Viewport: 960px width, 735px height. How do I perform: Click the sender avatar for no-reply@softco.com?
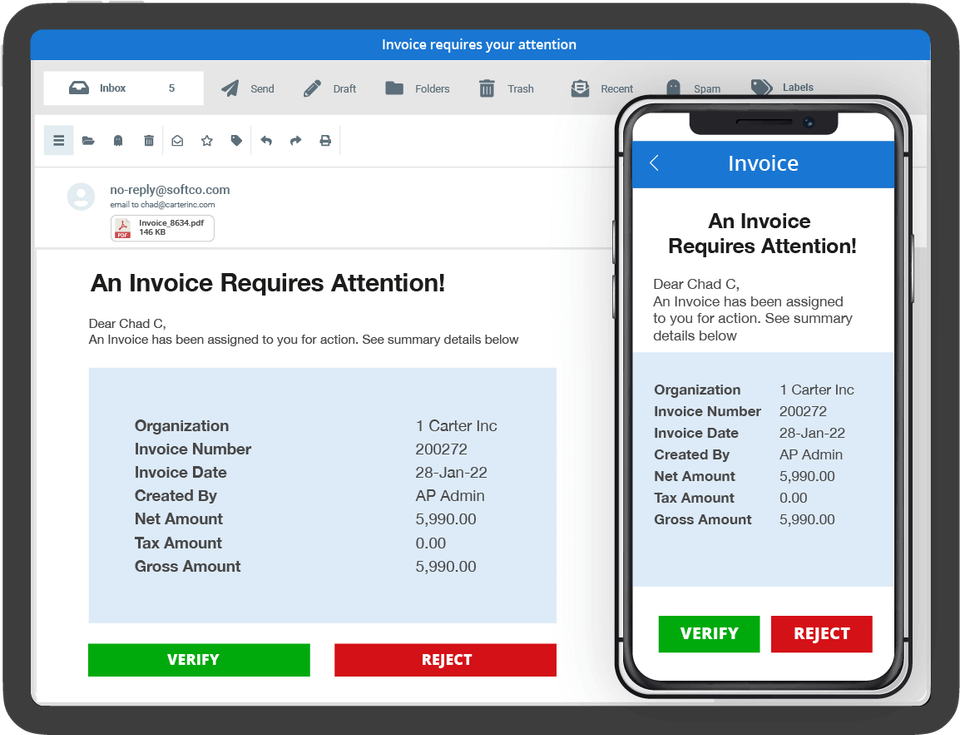[82, 195]
